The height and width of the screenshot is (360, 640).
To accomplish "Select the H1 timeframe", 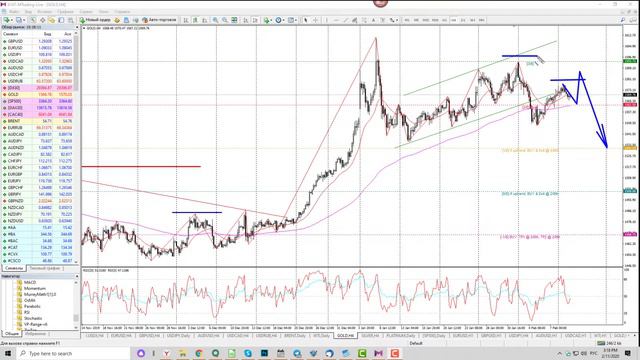I will (444, 20).
